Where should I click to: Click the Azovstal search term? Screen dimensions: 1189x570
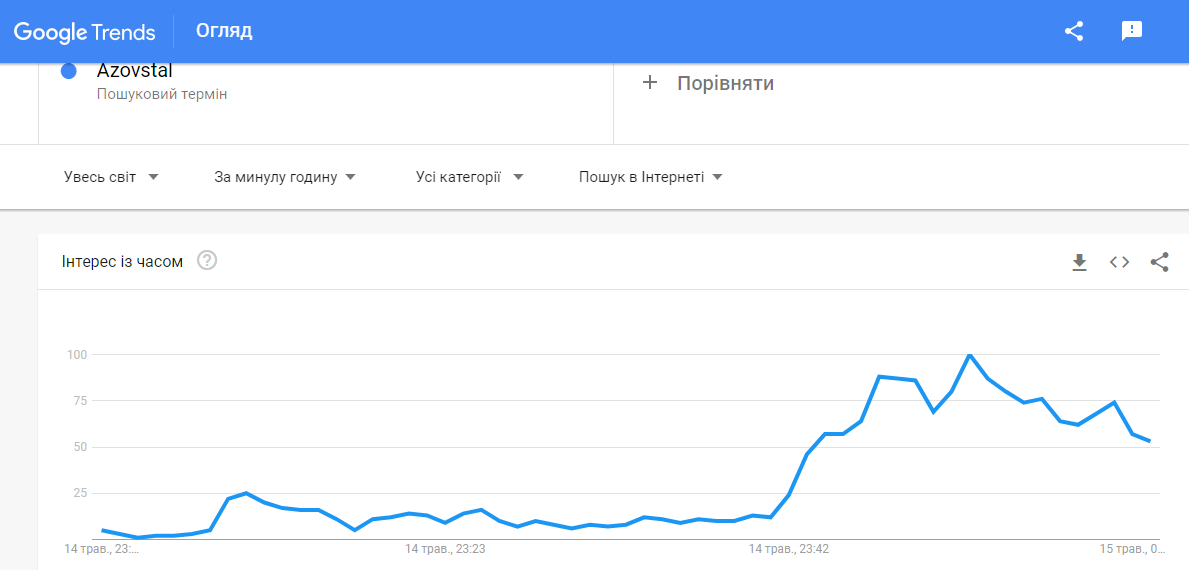pyautogui.click(x=135, y=72)
